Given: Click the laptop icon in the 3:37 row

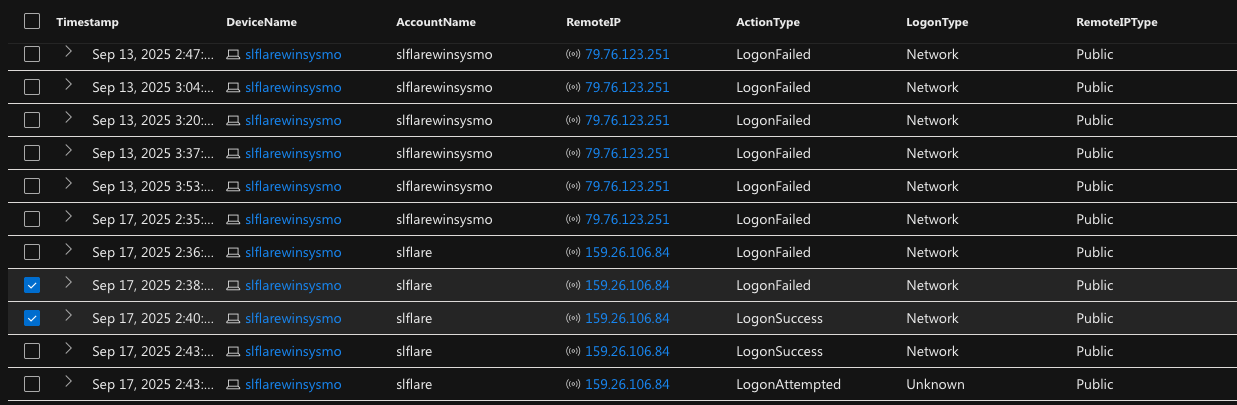Looking at the screenshot, I should click(233, 153).
